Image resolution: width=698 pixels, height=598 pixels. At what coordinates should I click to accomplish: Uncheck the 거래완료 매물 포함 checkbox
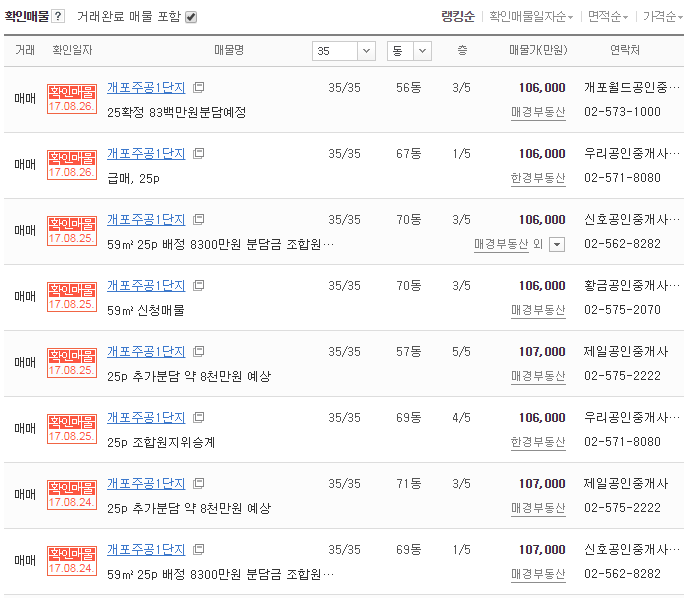click(x=191, y=17)
